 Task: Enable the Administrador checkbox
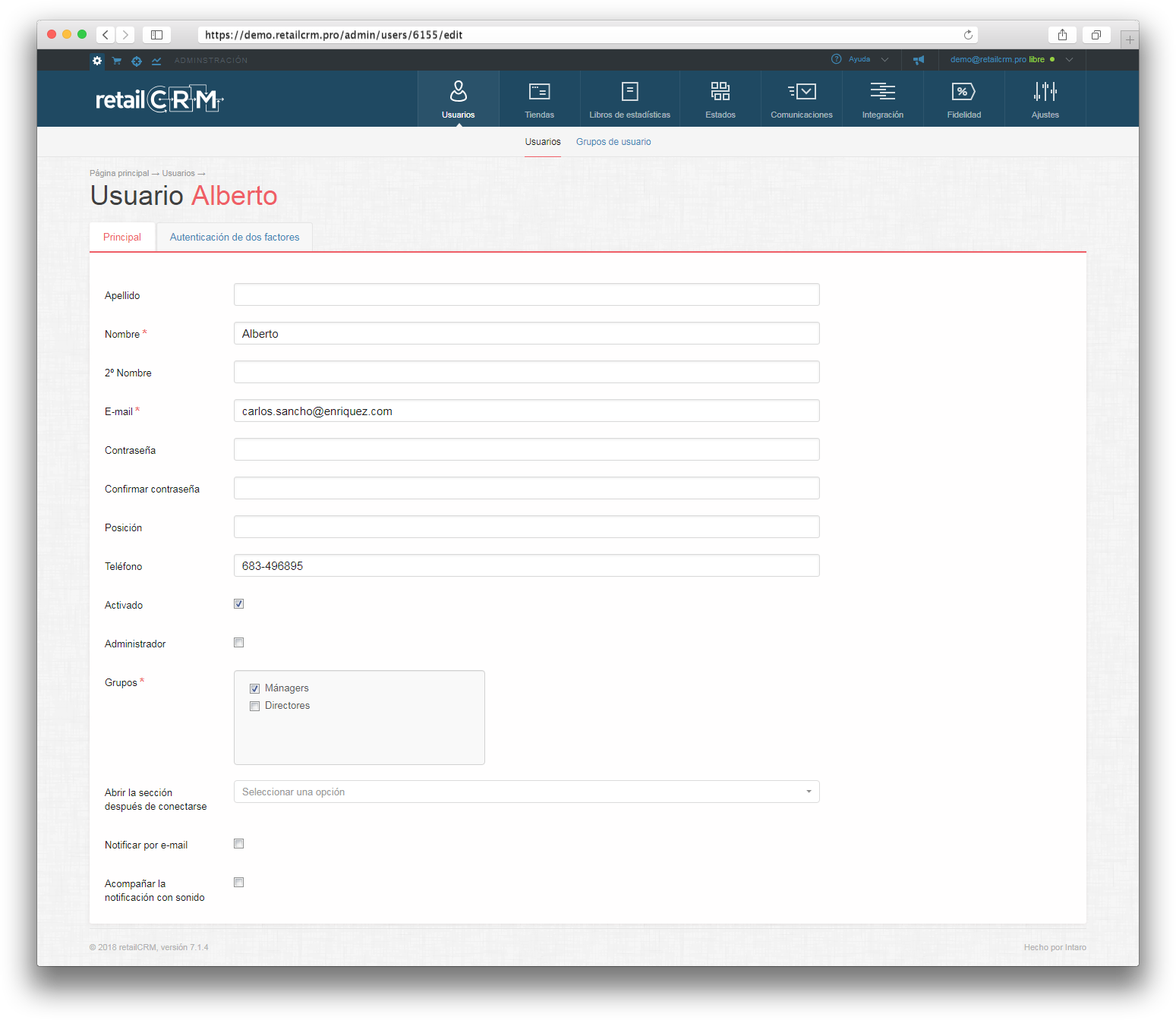[239, 643]
